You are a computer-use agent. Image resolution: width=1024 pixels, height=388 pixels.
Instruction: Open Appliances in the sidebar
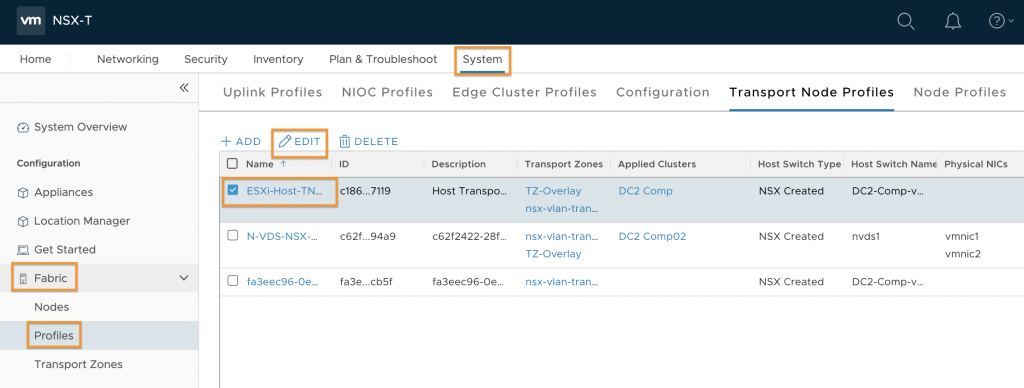click(x=63, y=192)
